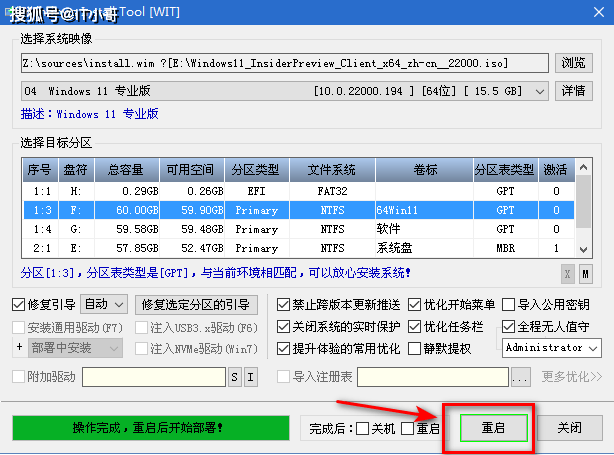Click the I button beside driver field
The width and height of the screenshot is (614, 455).
pos(251,377)
